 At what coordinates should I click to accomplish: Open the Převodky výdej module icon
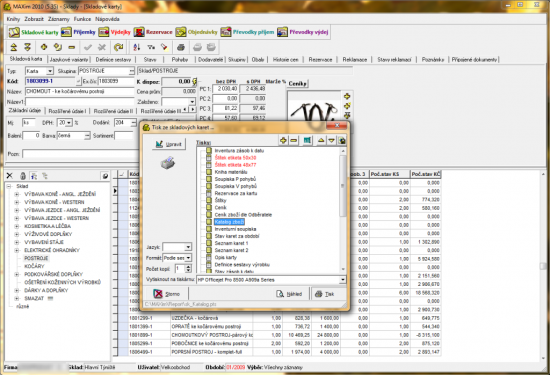[282, 32]
